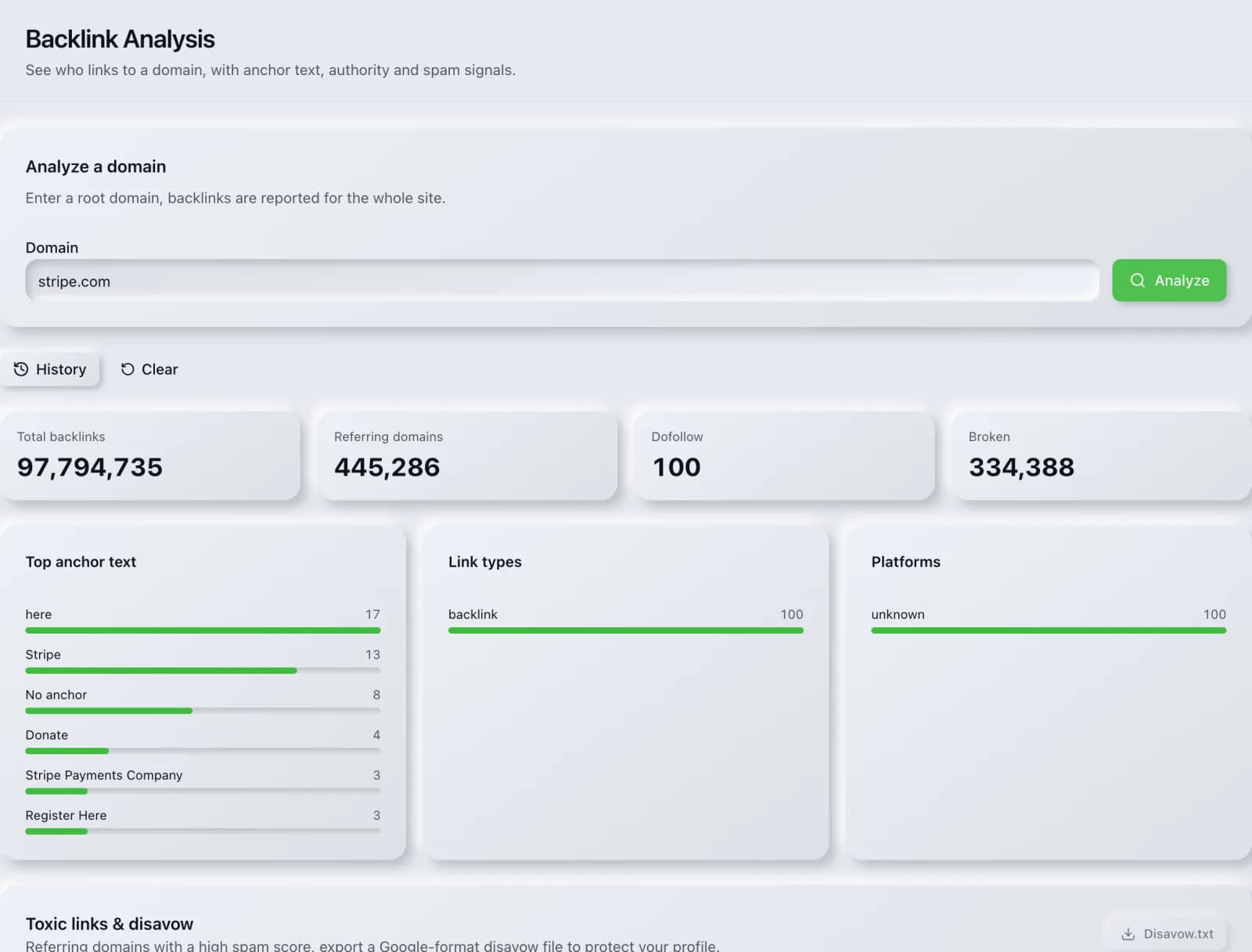1252x952 pixels.
Task: Click the Domain field label
Action: (52, 248)
